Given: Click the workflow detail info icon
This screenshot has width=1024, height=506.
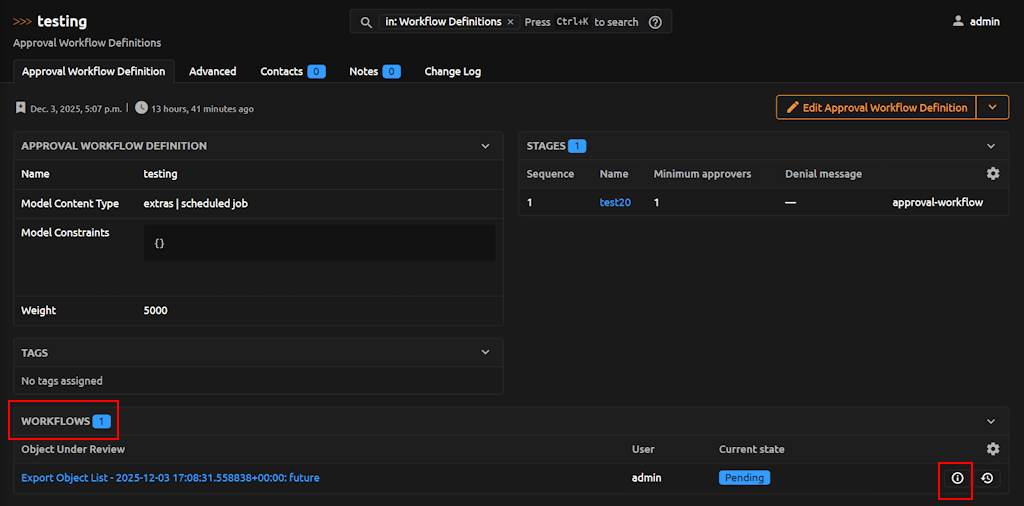Looking at the screenshot, I should (957, 479).
